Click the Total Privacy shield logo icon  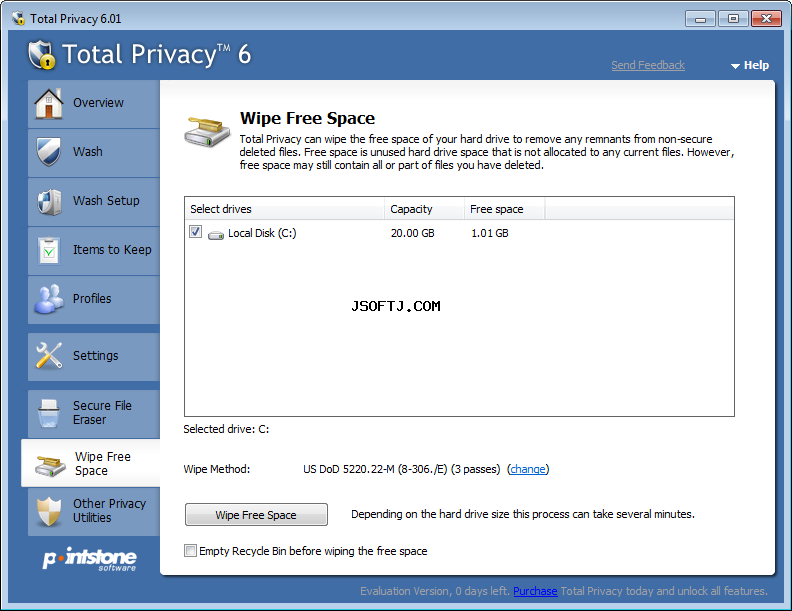click(x=41, y=55)
